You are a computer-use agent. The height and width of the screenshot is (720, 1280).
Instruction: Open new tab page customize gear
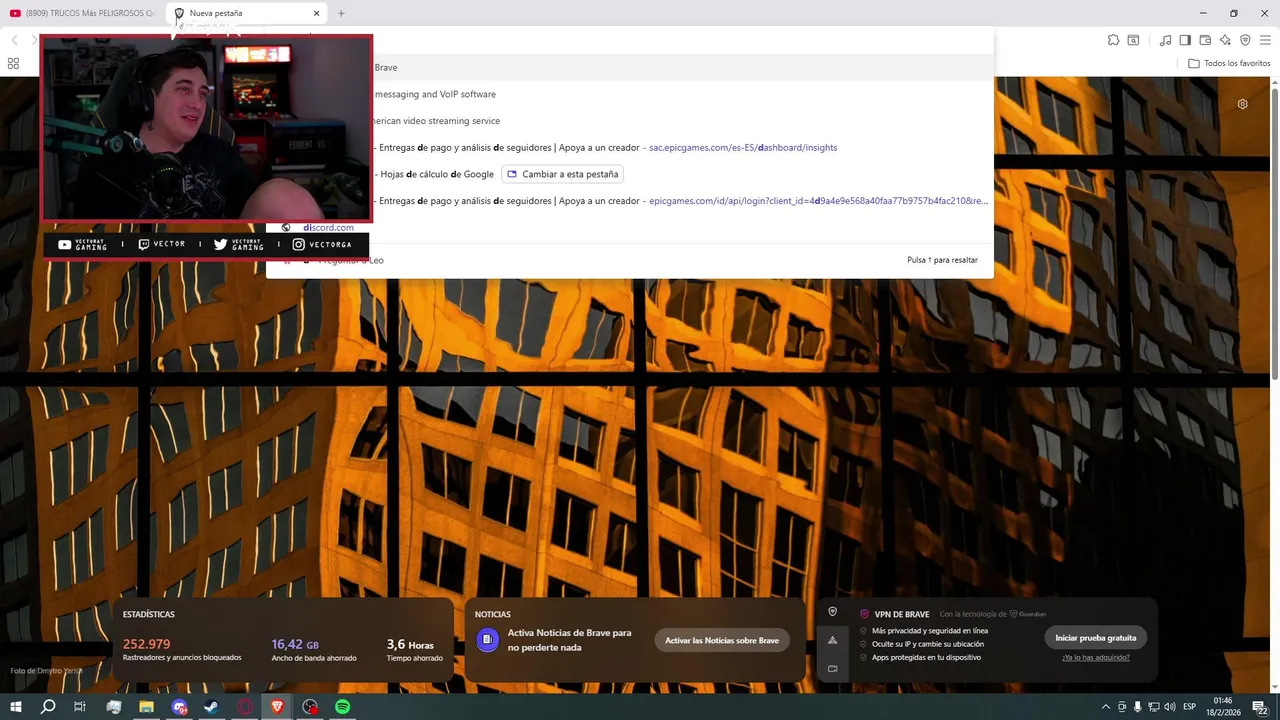point(1242,104)
